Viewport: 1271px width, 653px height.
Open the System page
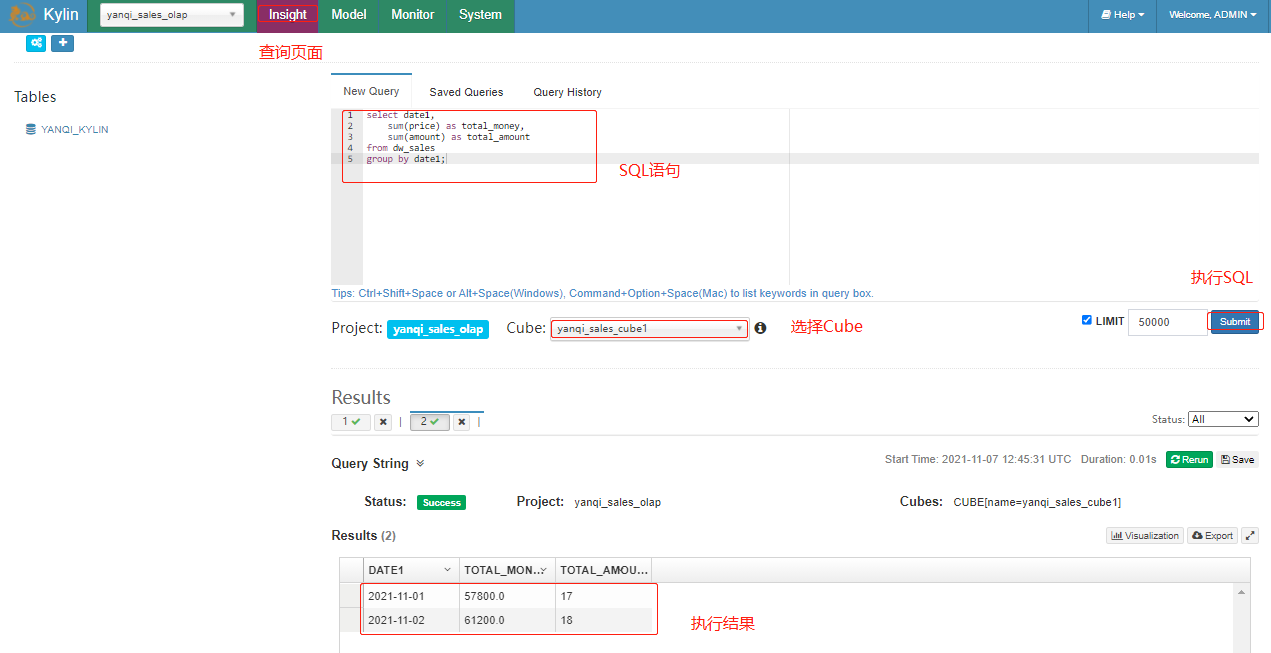[480, 15]
